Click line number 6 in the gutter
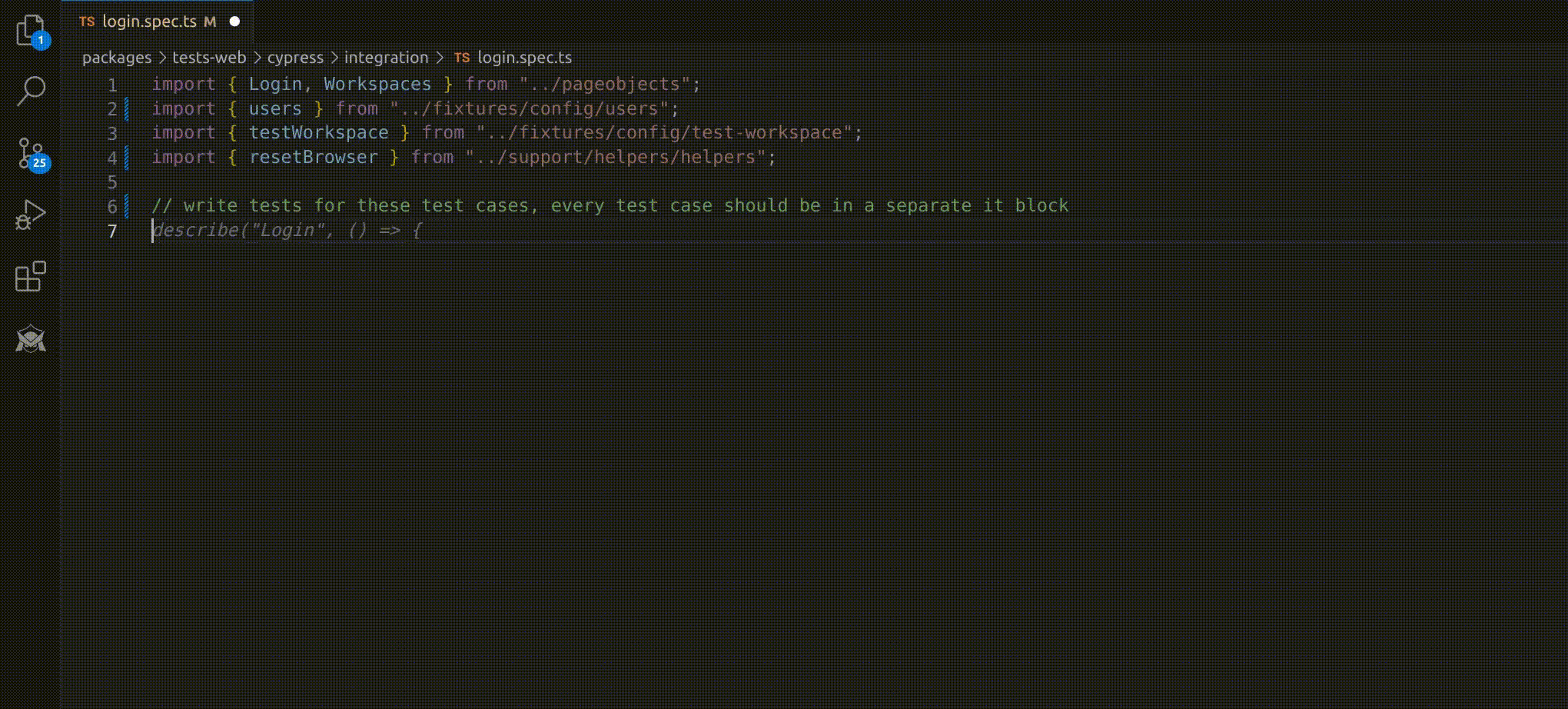This screenshot has height=709, width=1568. coord(112,206)
